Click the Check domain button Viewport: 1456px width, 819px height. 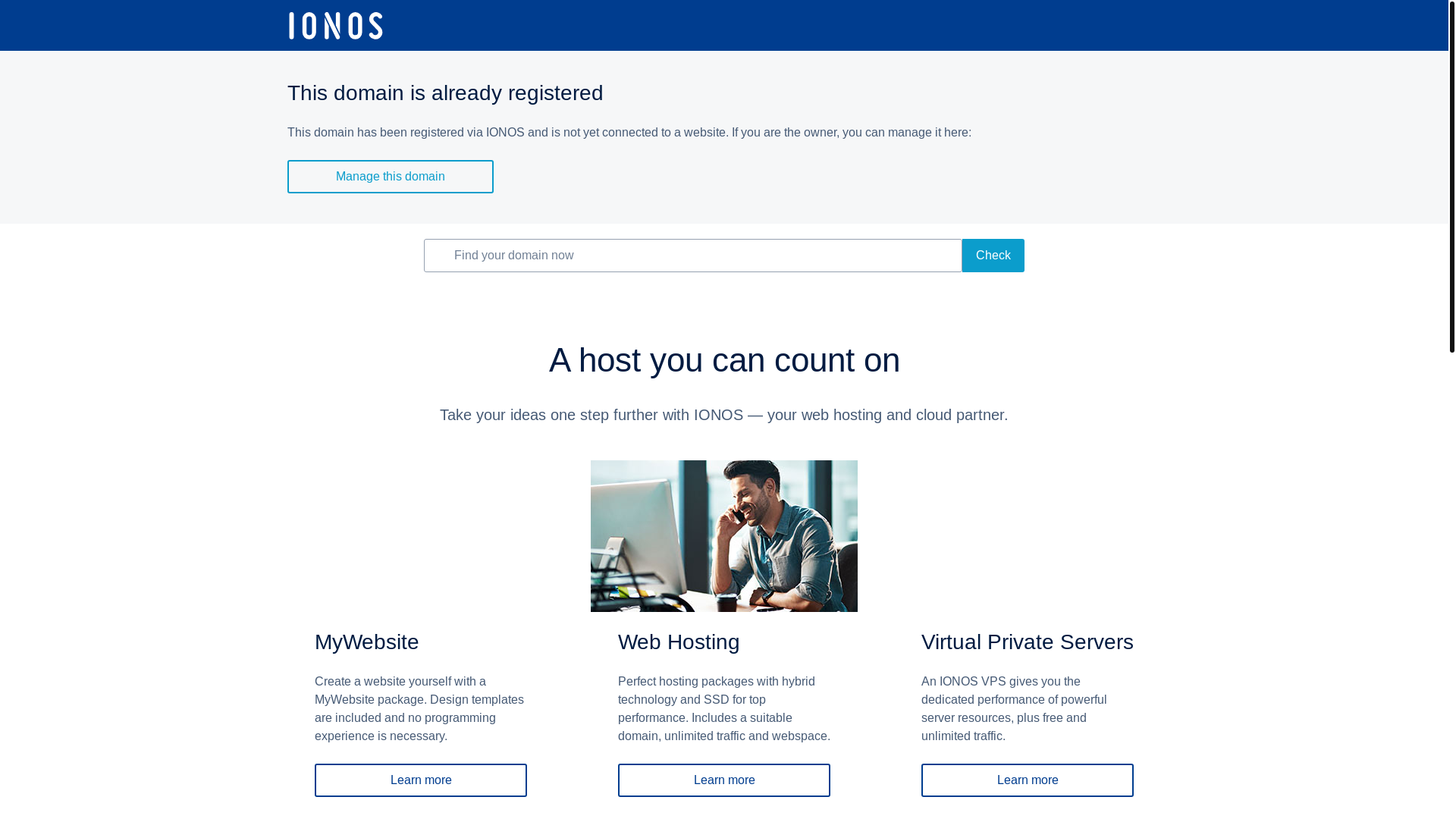(x=993, y=256)
